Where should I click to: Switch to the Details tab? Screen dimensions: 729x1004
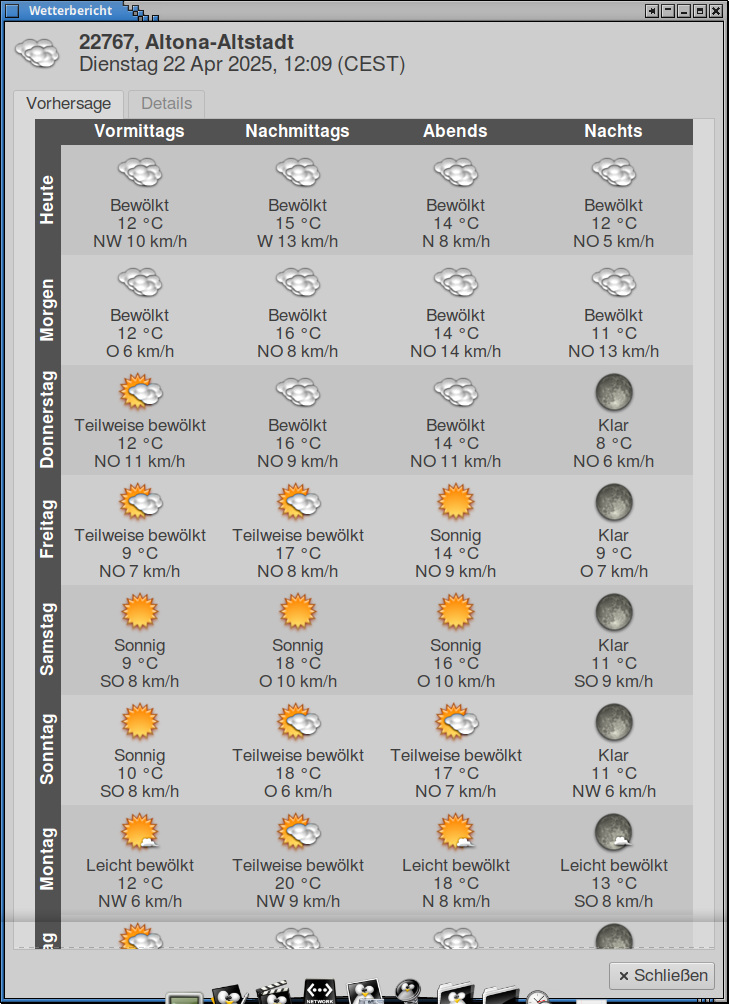tap(166, 103)
